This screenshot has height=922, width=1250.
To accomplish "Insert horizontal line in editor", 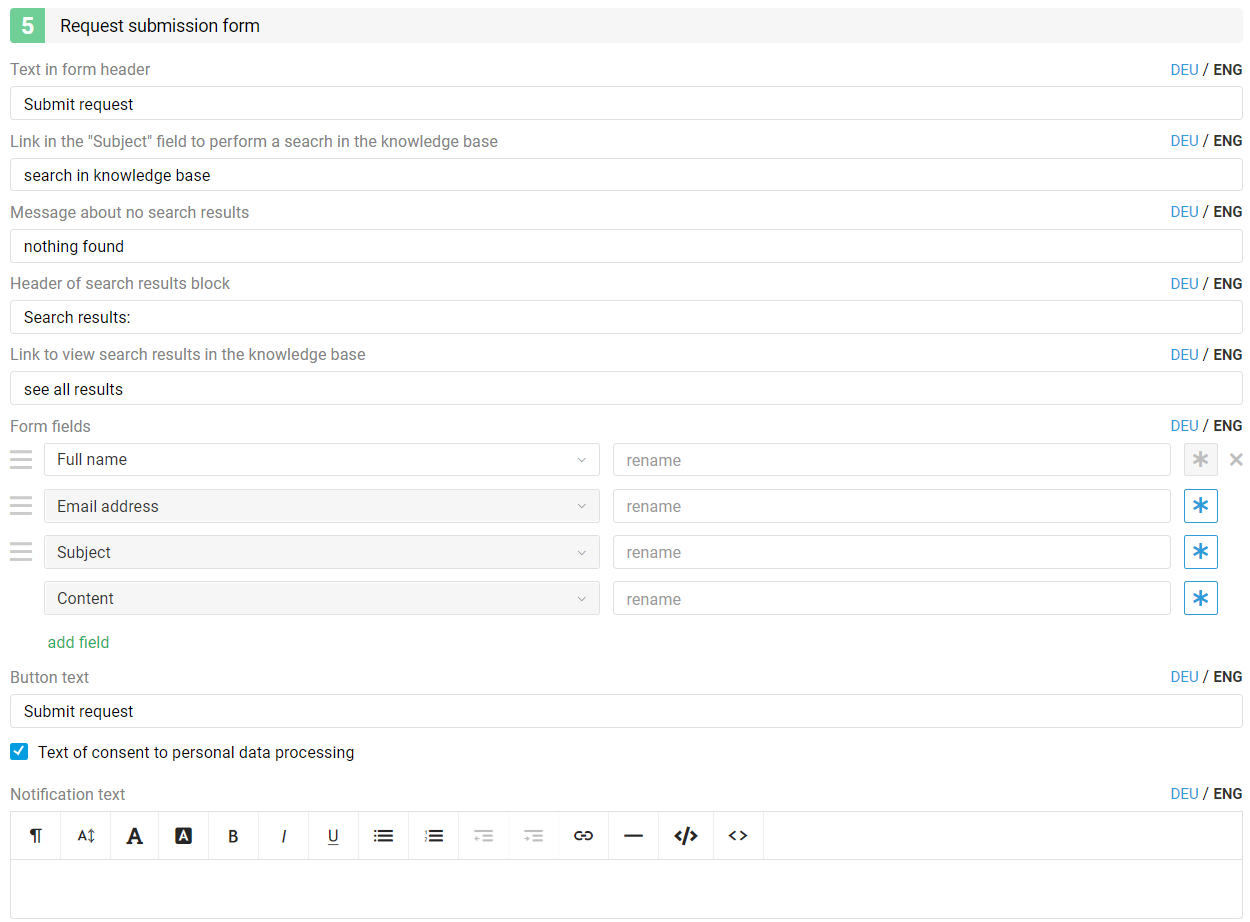I will click(x=633, y=836).
